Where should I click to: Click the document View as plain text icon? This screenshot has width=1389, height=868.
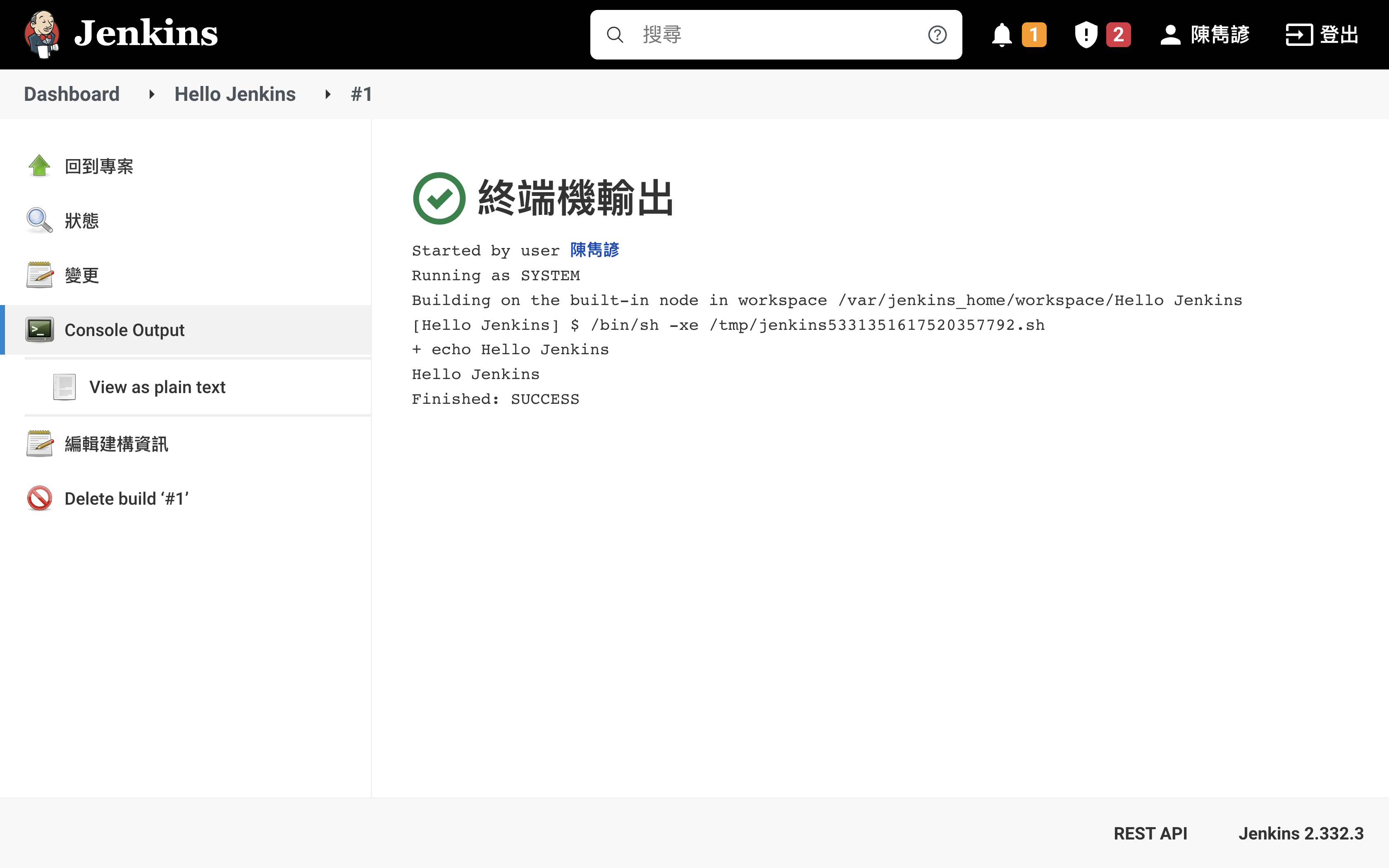(64, 387)
